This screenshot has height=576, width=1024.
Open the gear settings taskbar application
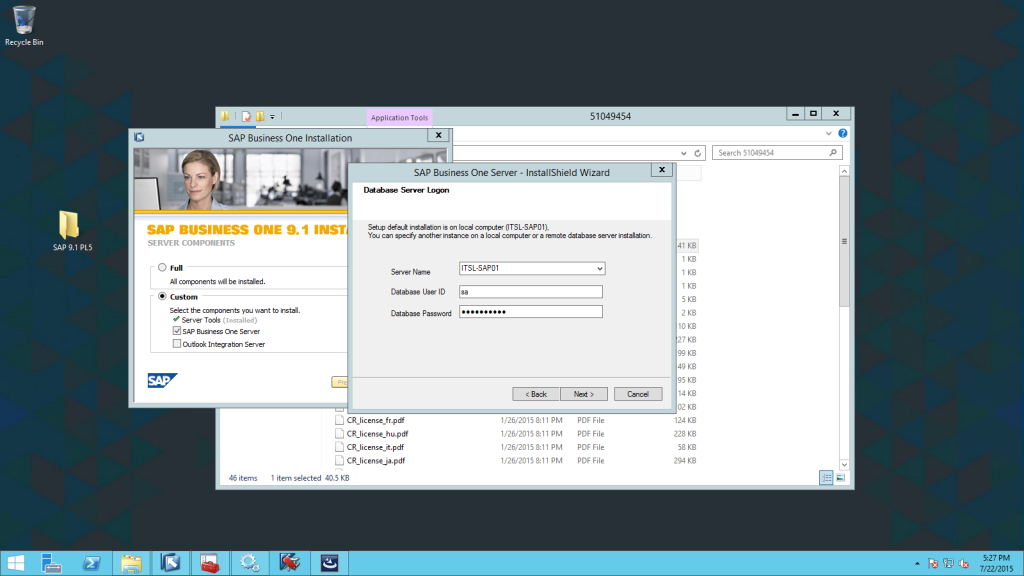coord(249,563)
